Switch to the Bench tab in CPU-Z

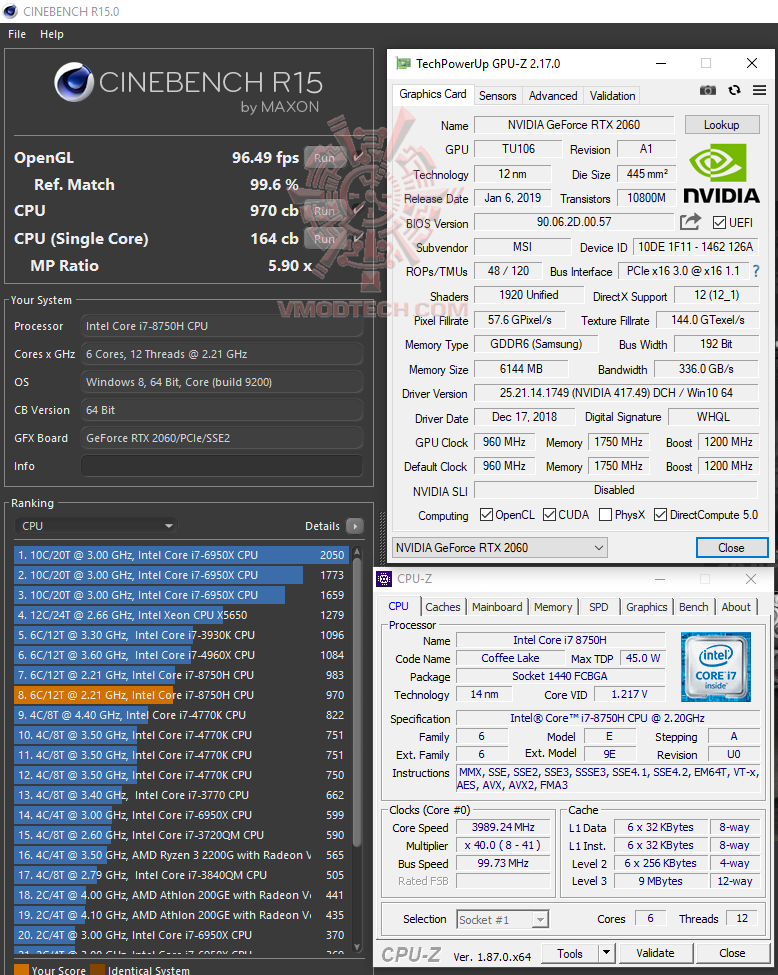click(x=693, y=607)
